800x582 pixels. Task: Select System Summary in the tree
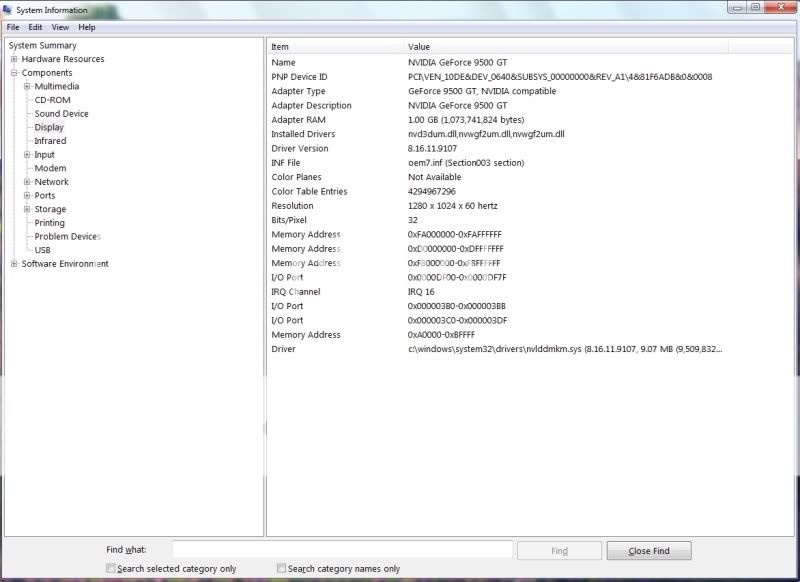point(42,45)
